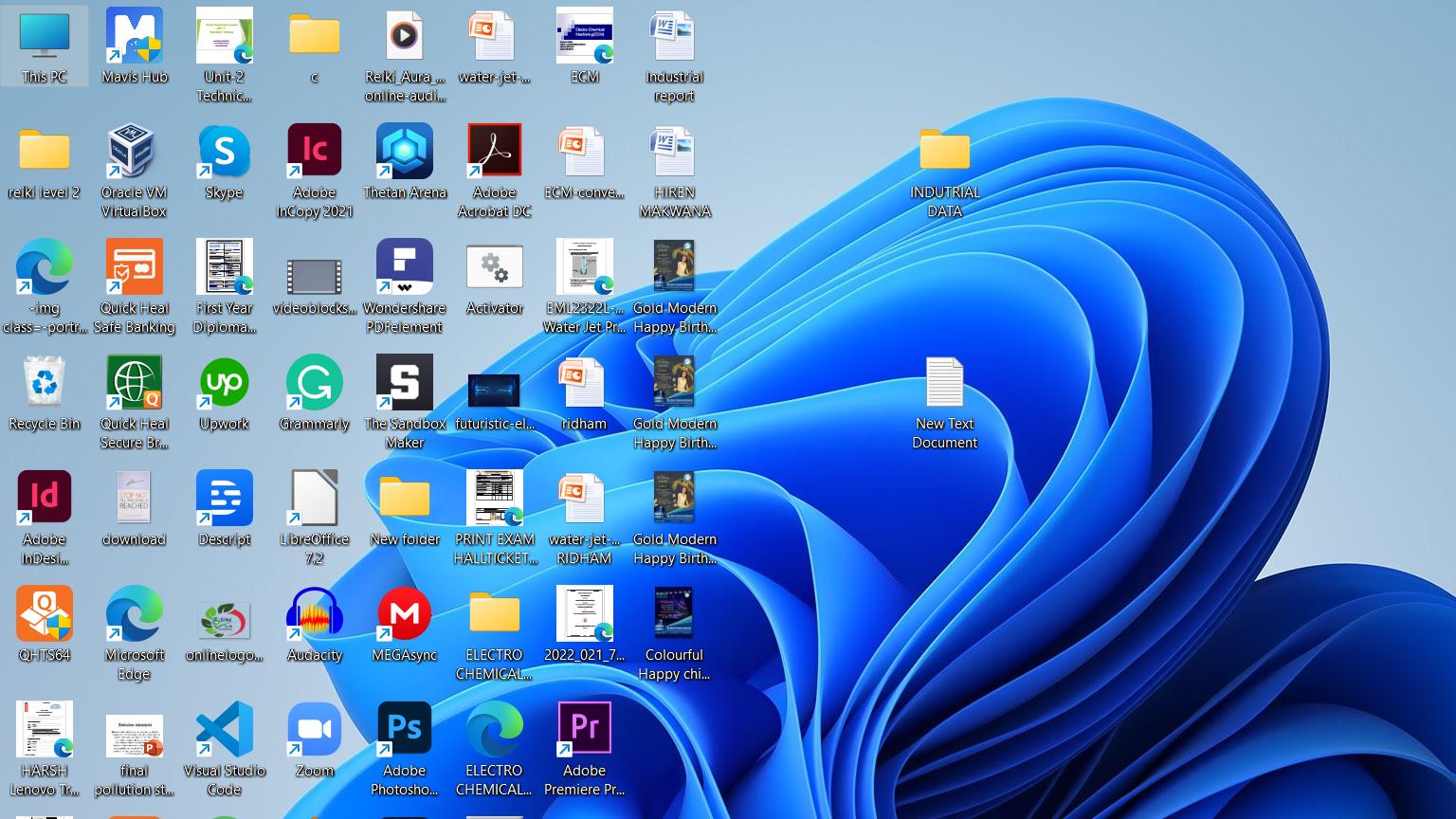
Task: Click the Recycle Bin icon
Action: 45,384
